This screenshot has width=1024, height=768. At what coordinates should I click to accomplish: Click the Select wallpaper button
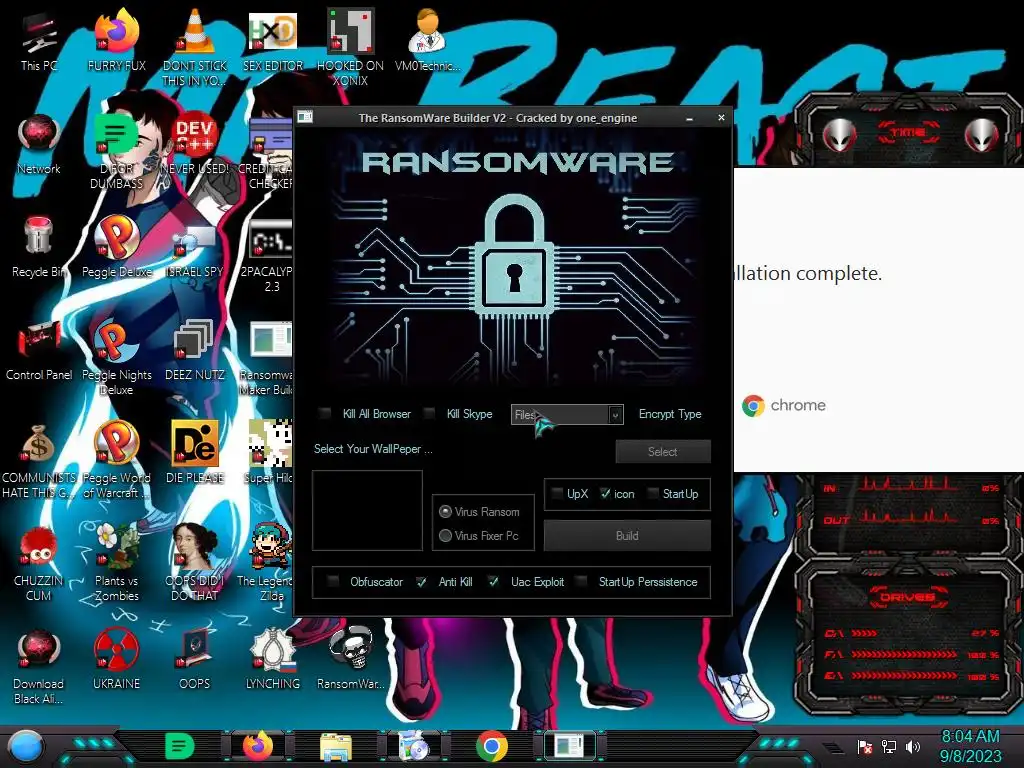click(662, 451)
